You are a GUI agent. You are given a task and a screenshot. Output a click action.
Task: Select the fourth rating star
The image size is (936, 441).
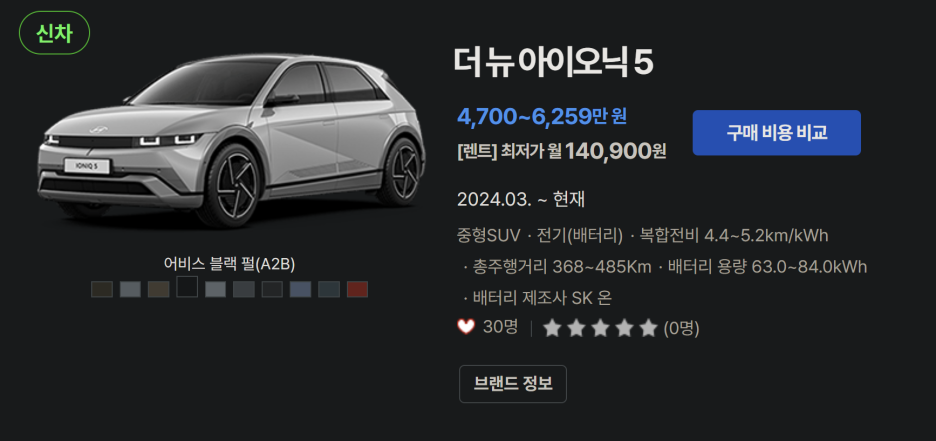tap(624, 328)
